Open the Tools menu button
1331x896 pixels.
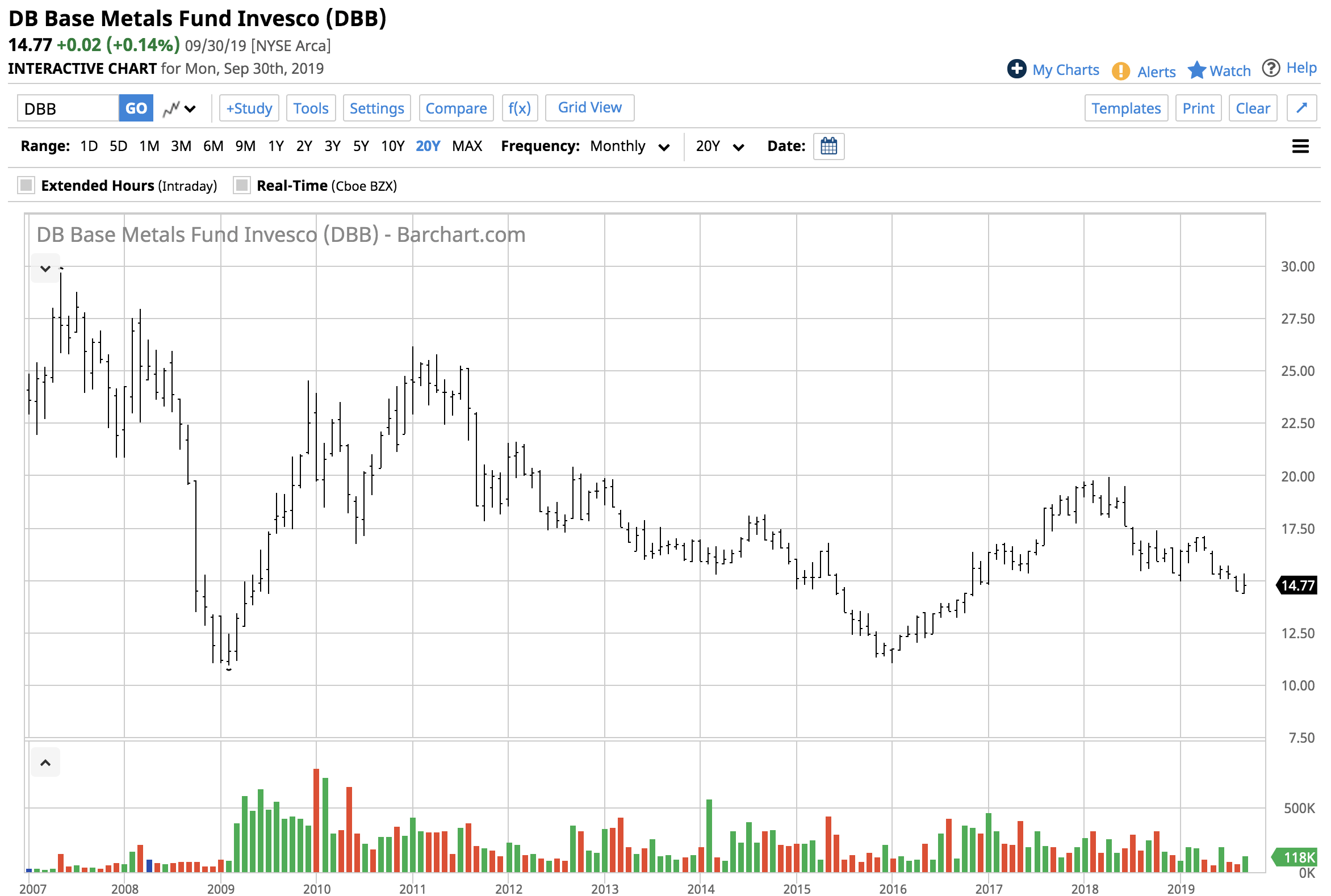[x=311, y=108]
